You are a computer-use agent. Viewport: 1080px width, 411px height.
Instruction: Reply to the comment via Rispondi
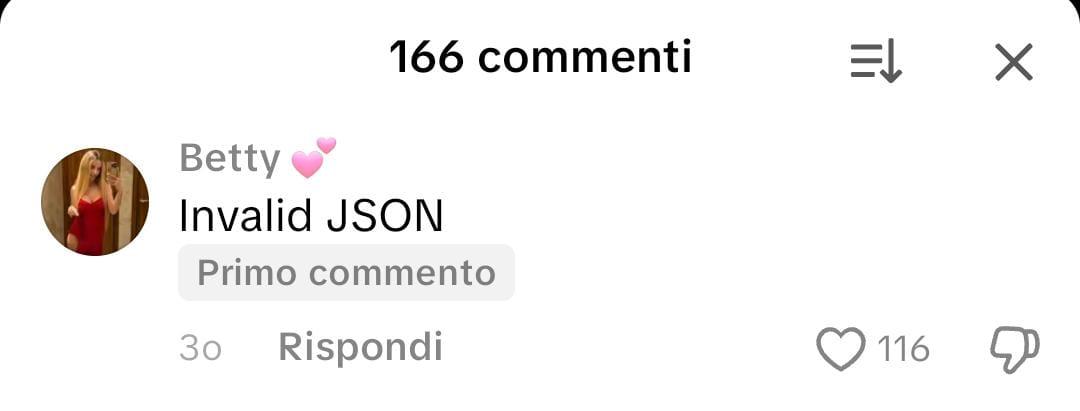pos(360,347)
